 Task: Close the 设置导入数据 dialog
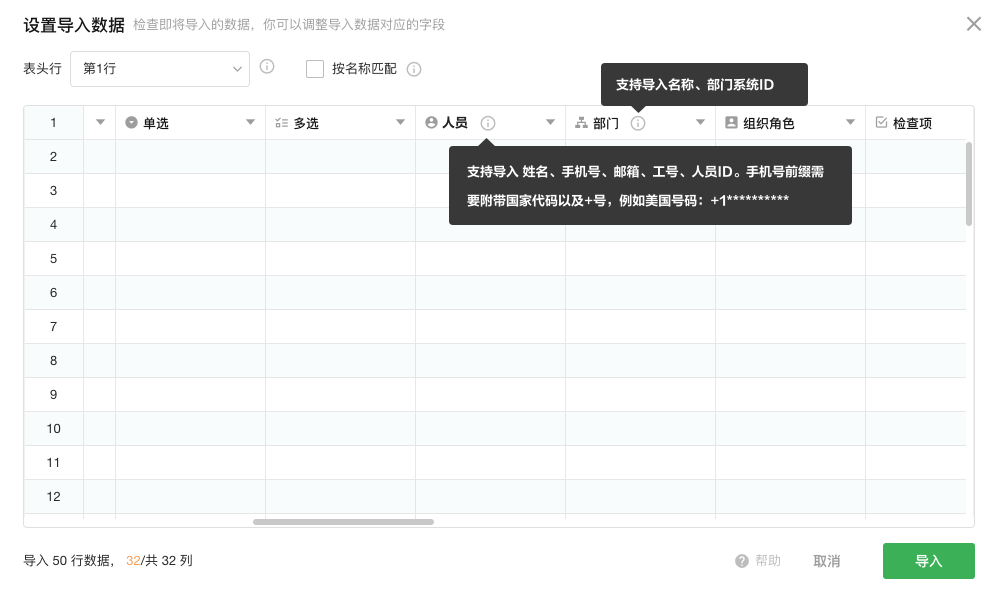[x=973, y=24]
